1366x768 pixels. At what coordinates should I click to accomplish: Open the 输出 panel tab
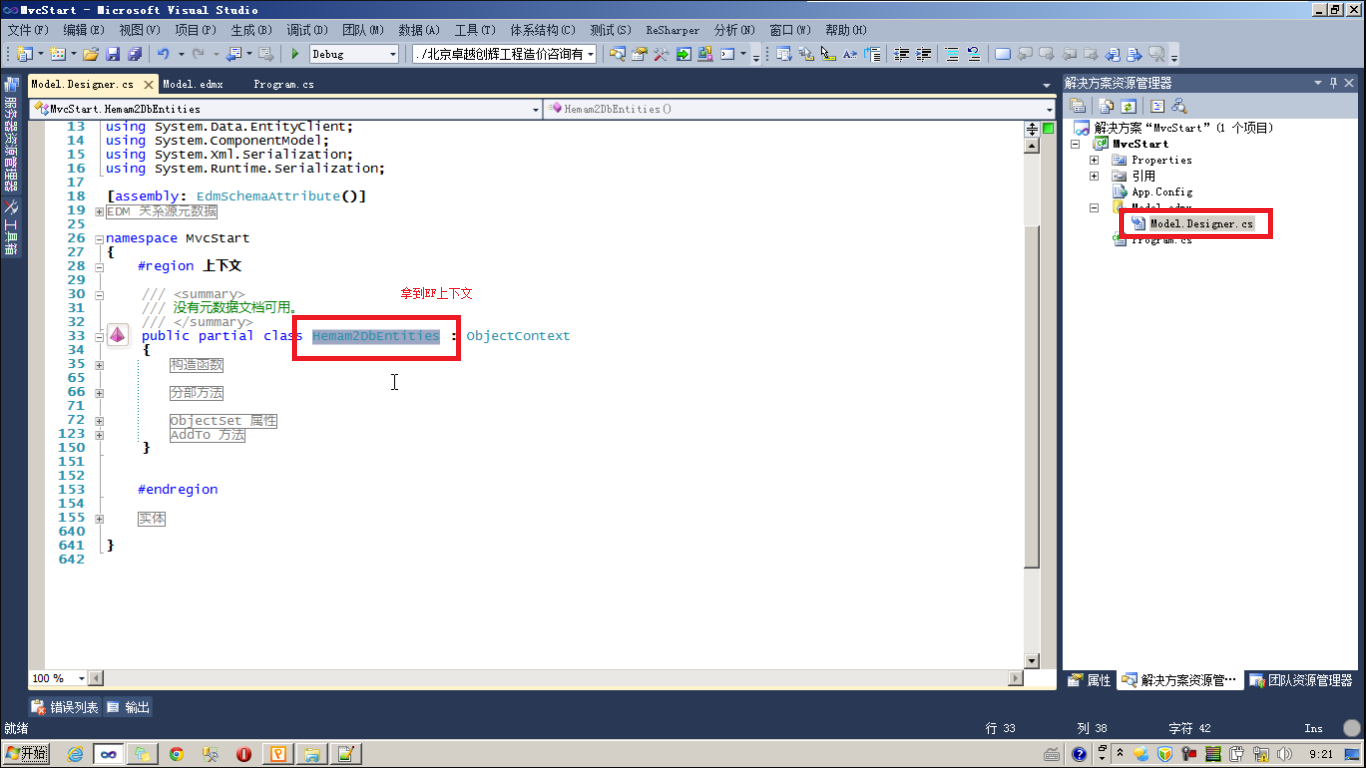click(128, 707)
